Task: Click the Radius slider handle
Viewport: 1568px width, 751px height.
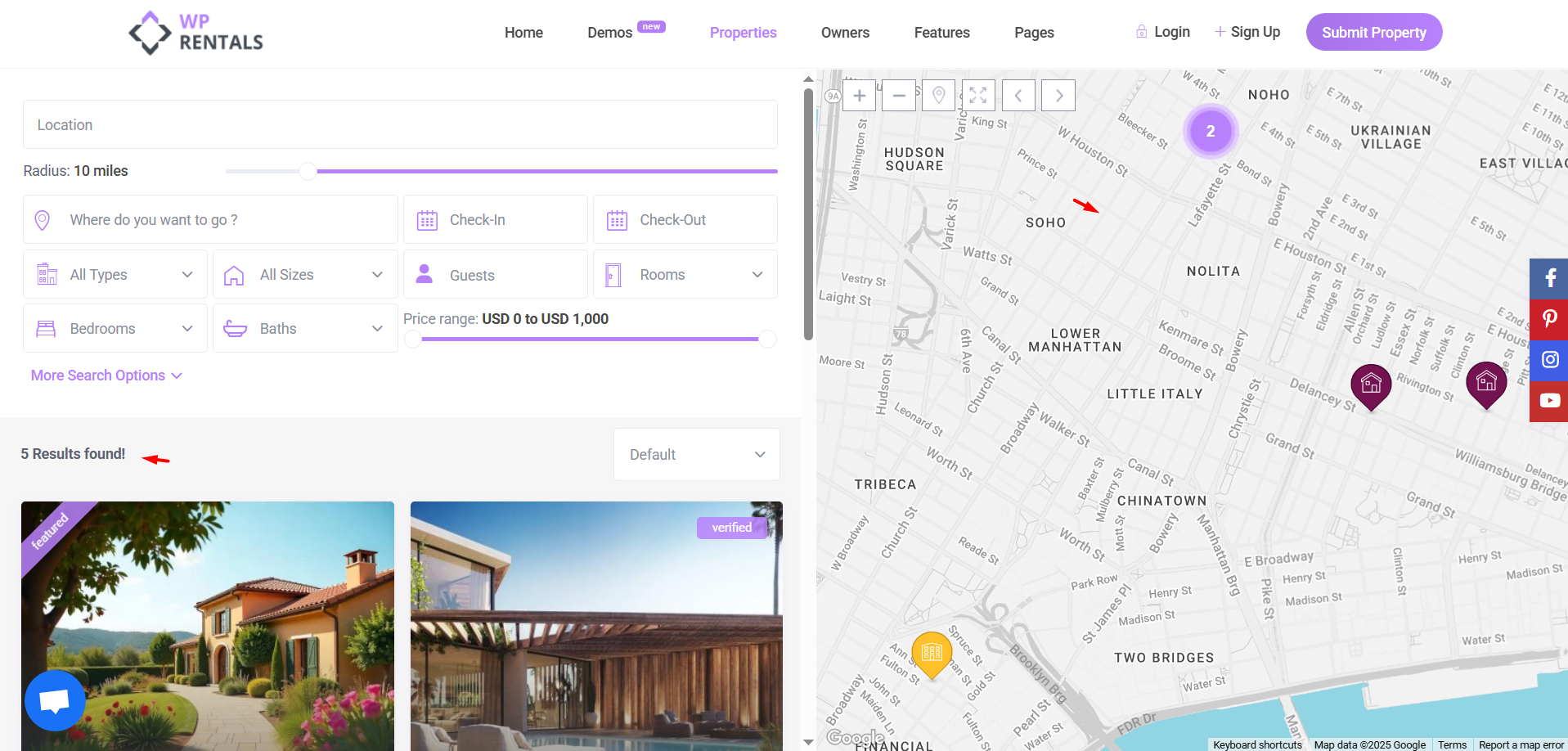Action: (x=308, y=171)
